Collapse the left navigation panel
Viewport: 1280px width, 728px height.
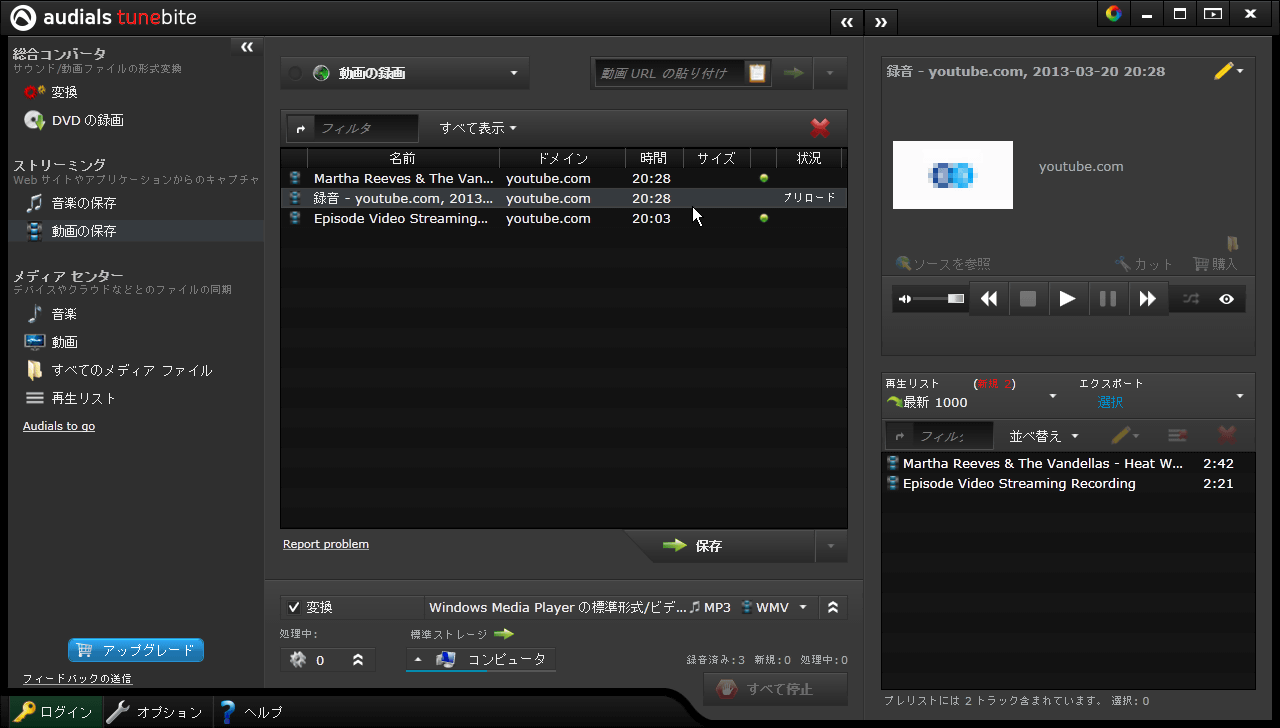(x=247, y=47)
